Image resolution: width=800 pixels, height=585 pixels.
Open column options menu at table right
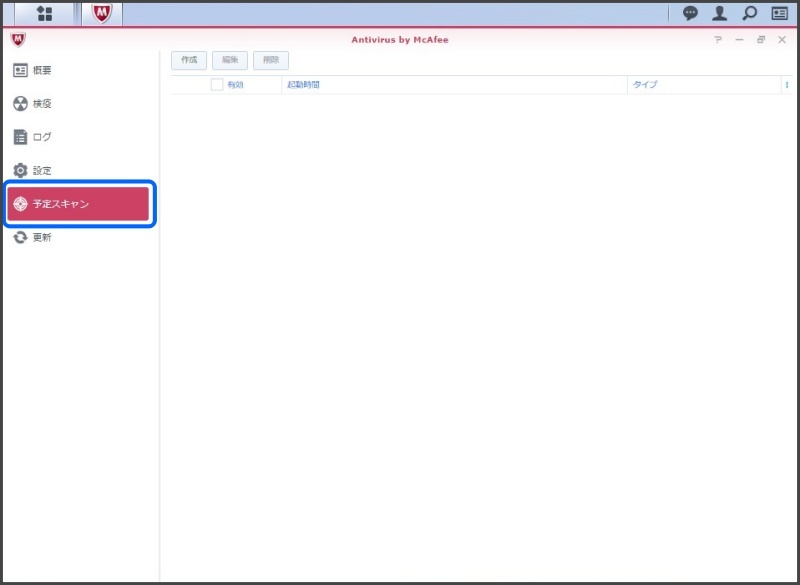(x=787, y=85)
